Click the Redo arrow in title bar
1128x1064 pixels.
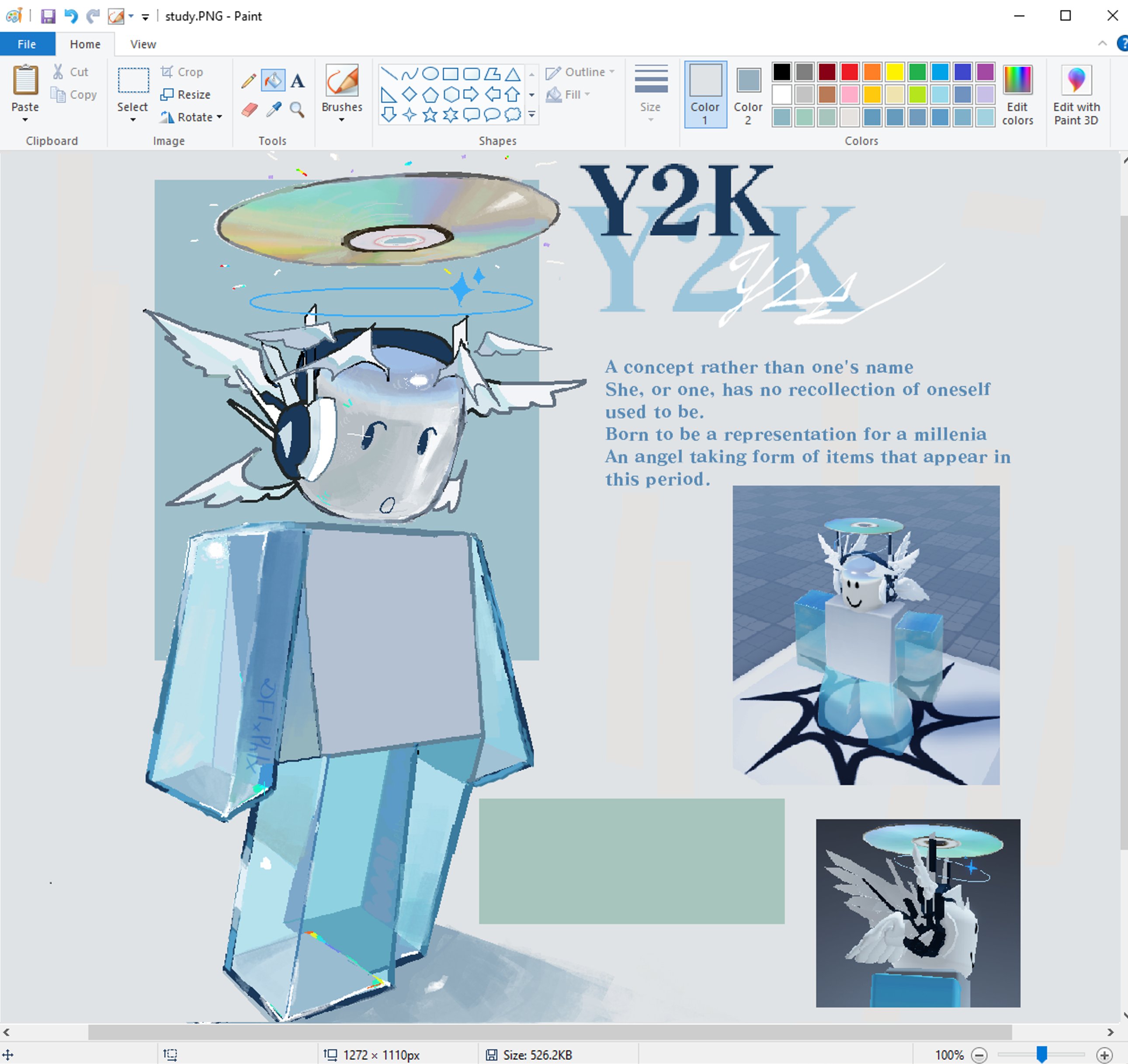(93, 16)
